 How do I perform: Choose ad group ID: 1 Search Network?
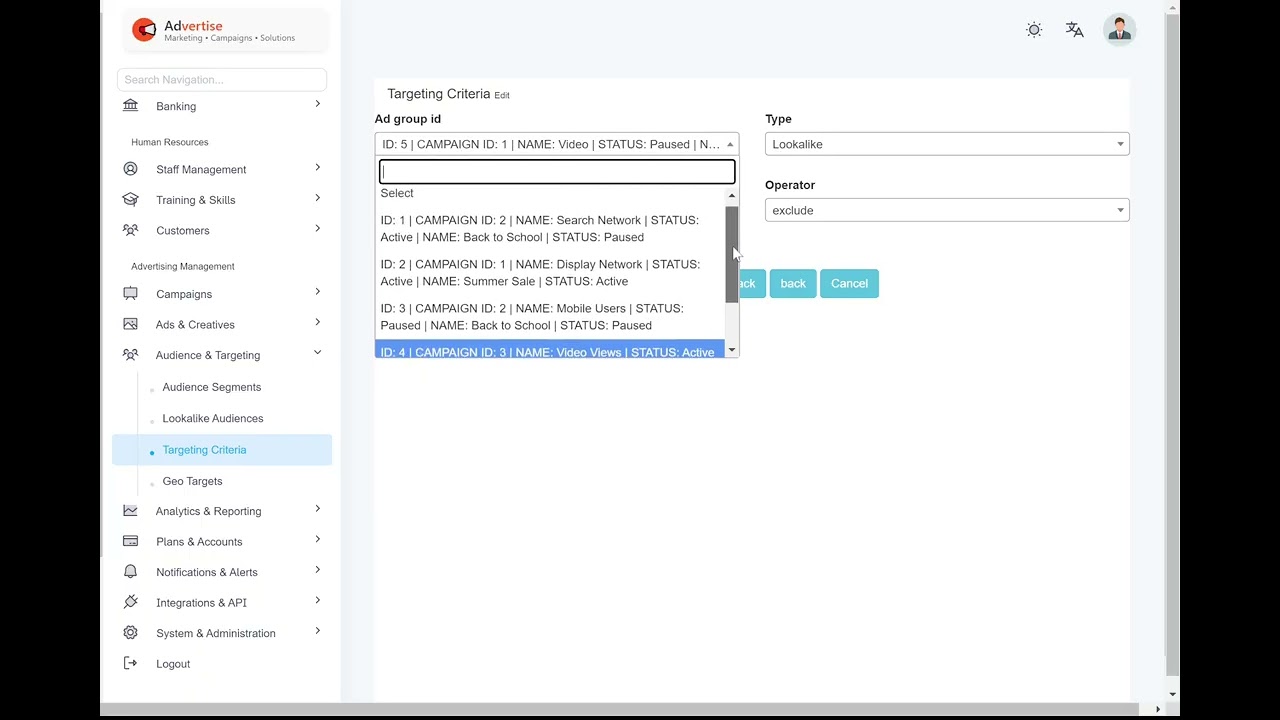pos(550,229)
